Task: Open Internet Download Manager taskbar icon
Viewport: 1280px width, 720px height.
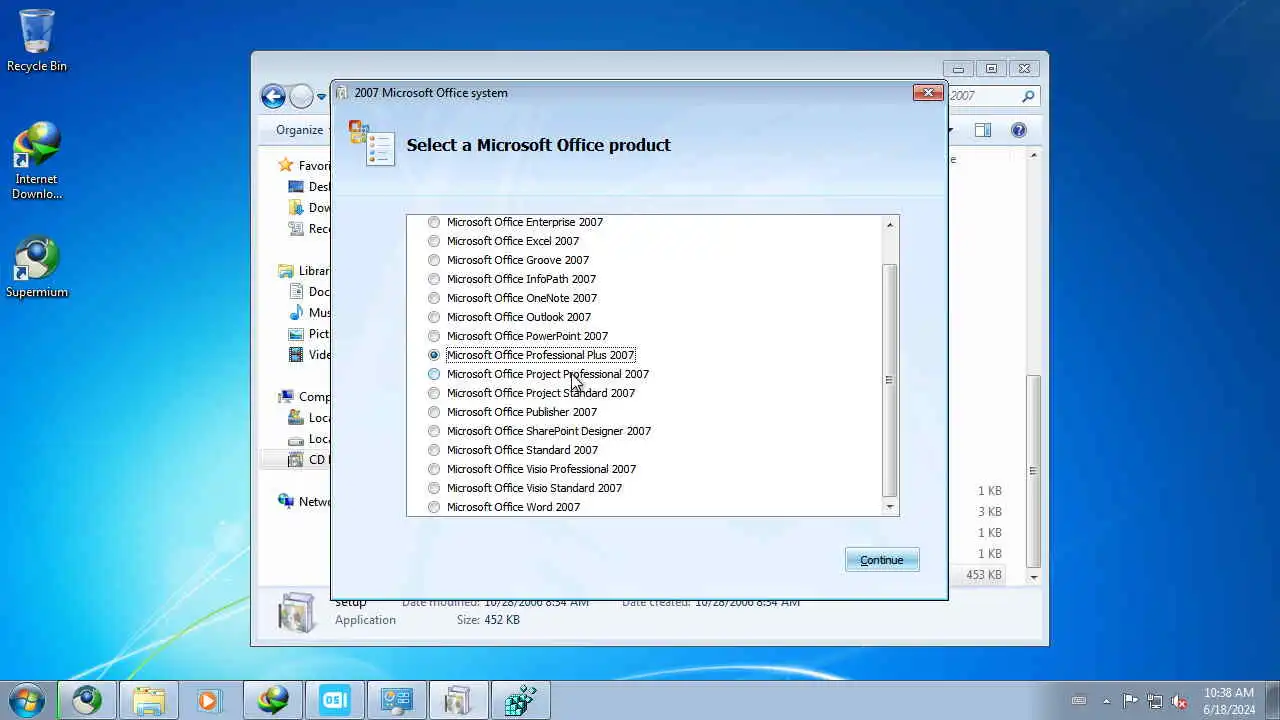Action: pos(272,701)
